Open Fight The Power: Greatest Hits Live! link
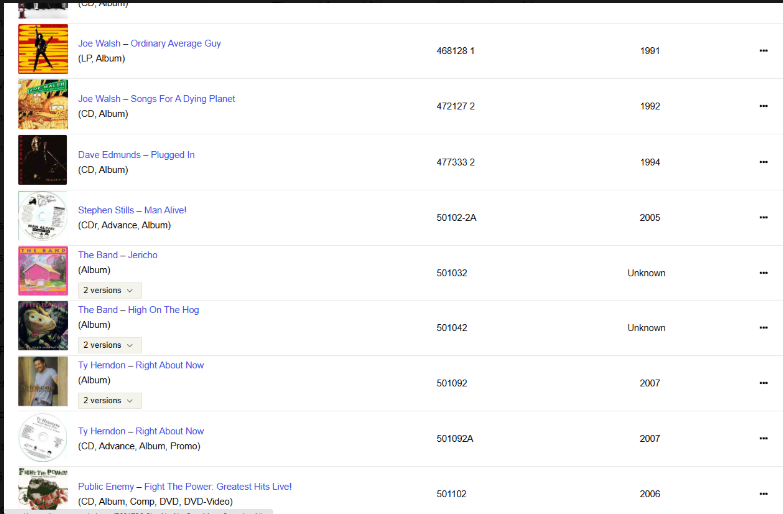The image size is (783, 514). 218,487
